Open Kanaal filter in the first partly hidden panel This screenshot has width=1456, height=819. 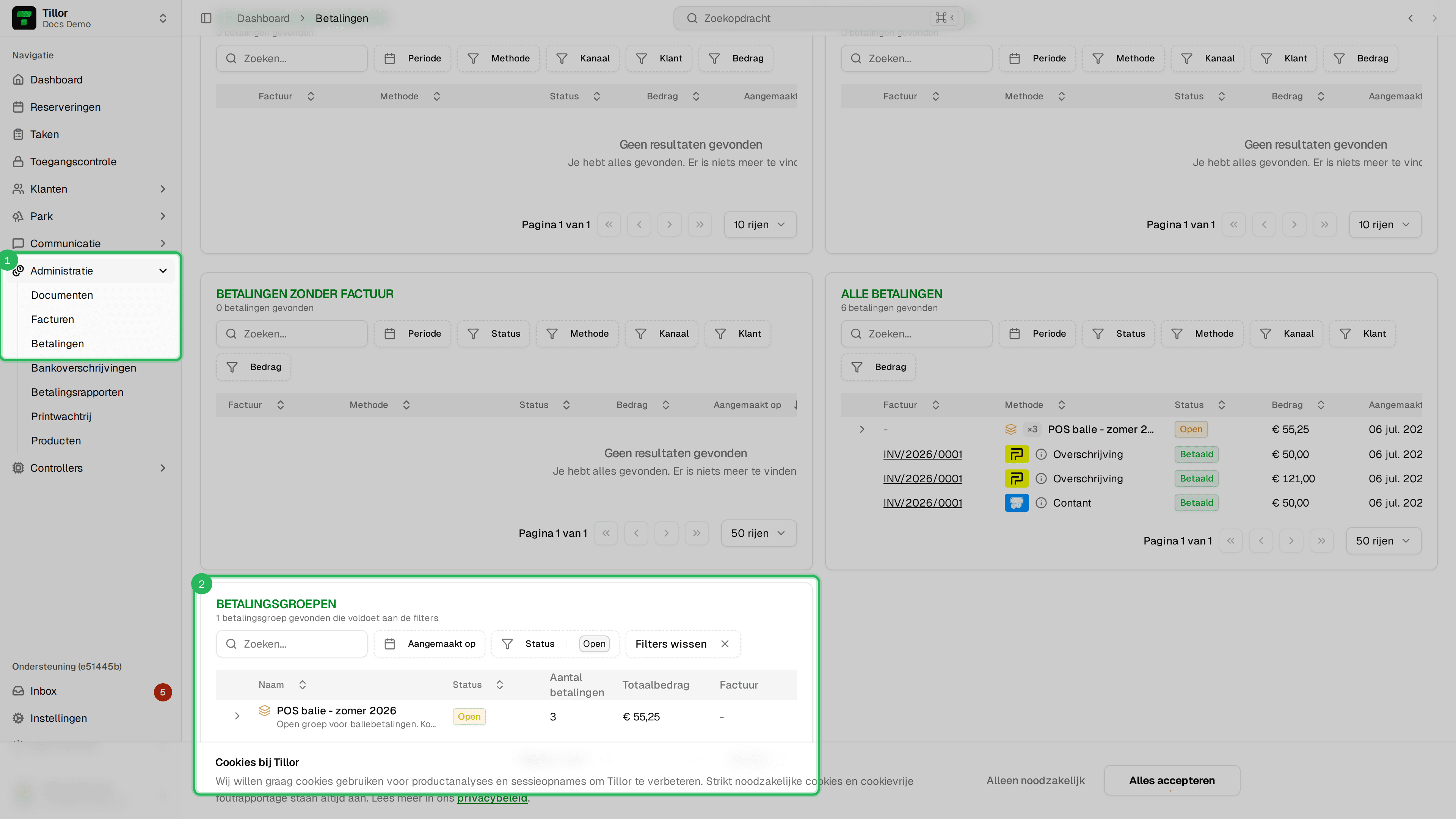pyautogui.click(x=583, y=58)
